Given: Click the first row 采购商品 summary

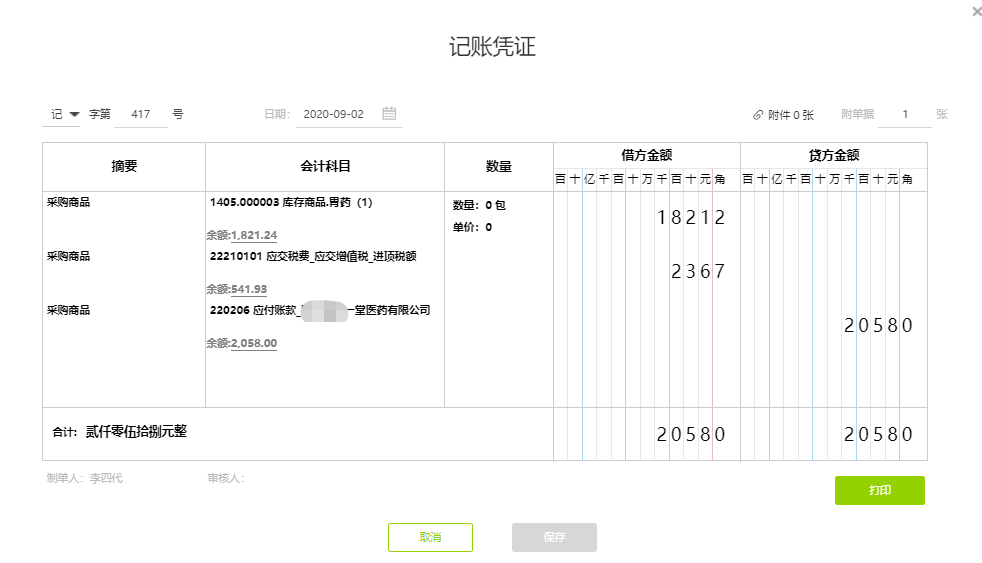Looking at the screenshot, I should coord(69,202).
